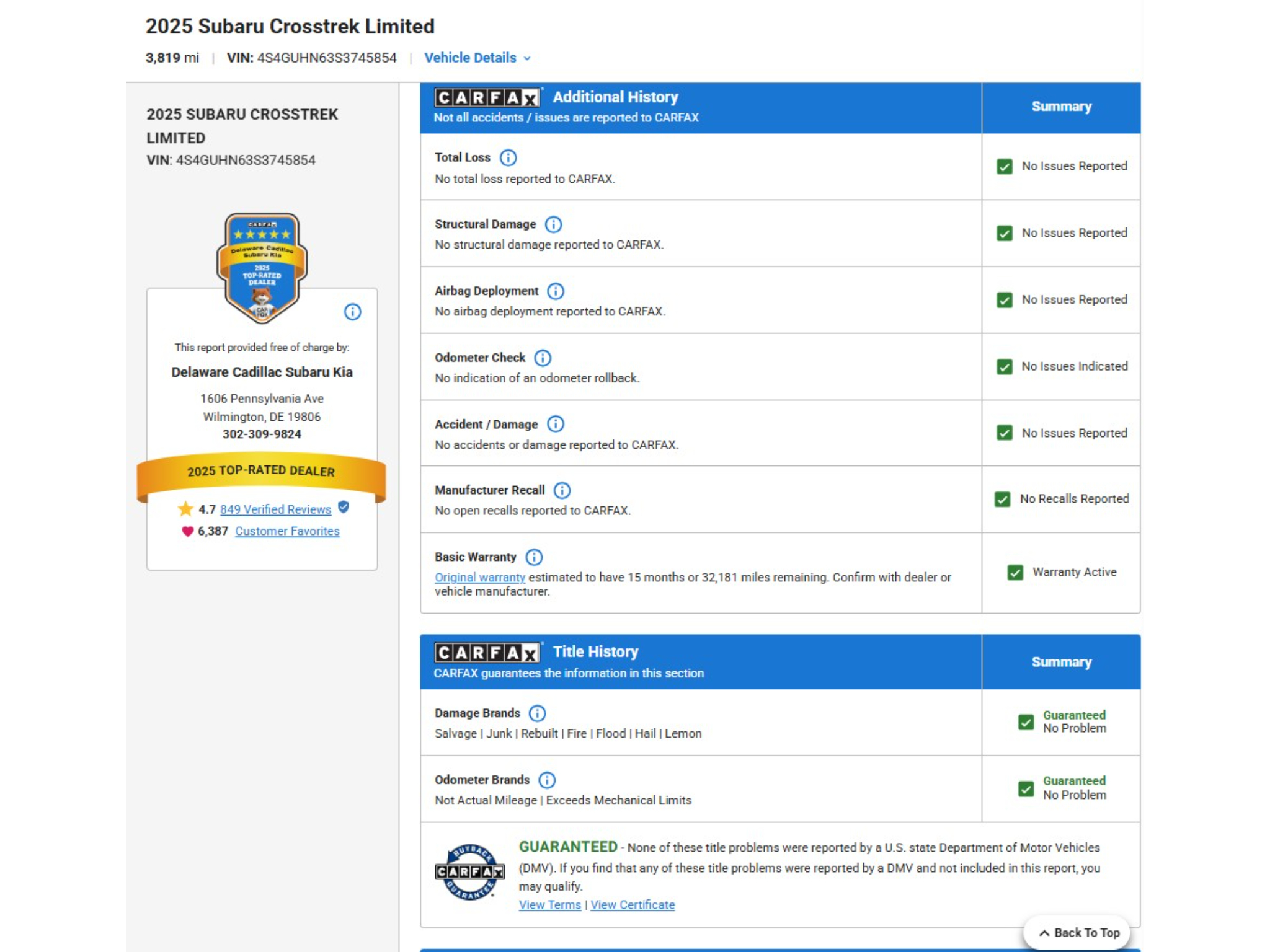Click the gold star rating icon
The image size is (1270, 952).
185,509
